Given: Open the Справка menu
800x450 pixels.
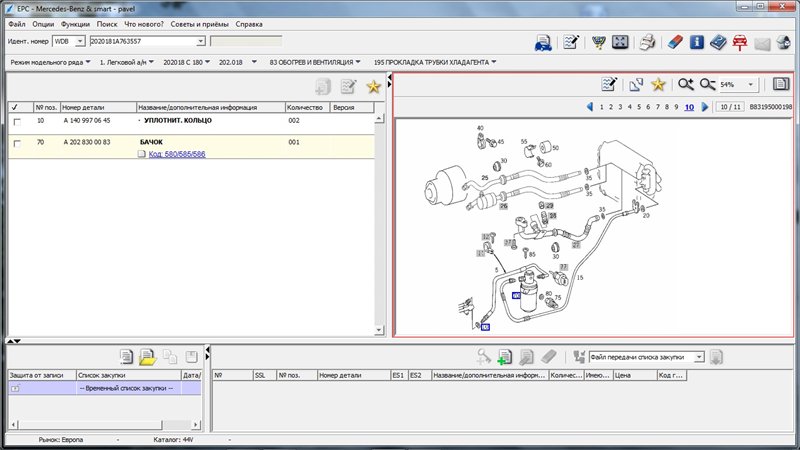Looking at the screenshot, I should point(249,23).
